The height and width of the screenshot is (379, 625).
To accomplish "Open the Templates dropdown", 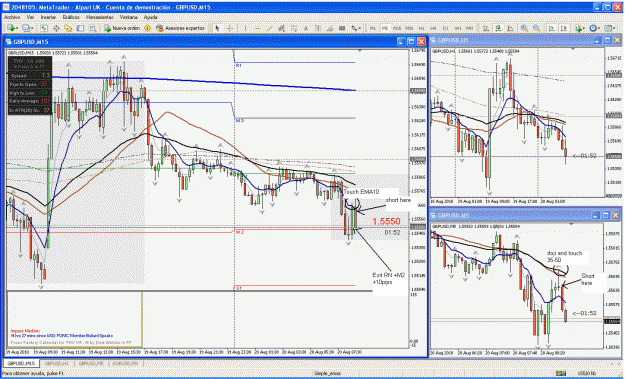I will tap(610, 28).
